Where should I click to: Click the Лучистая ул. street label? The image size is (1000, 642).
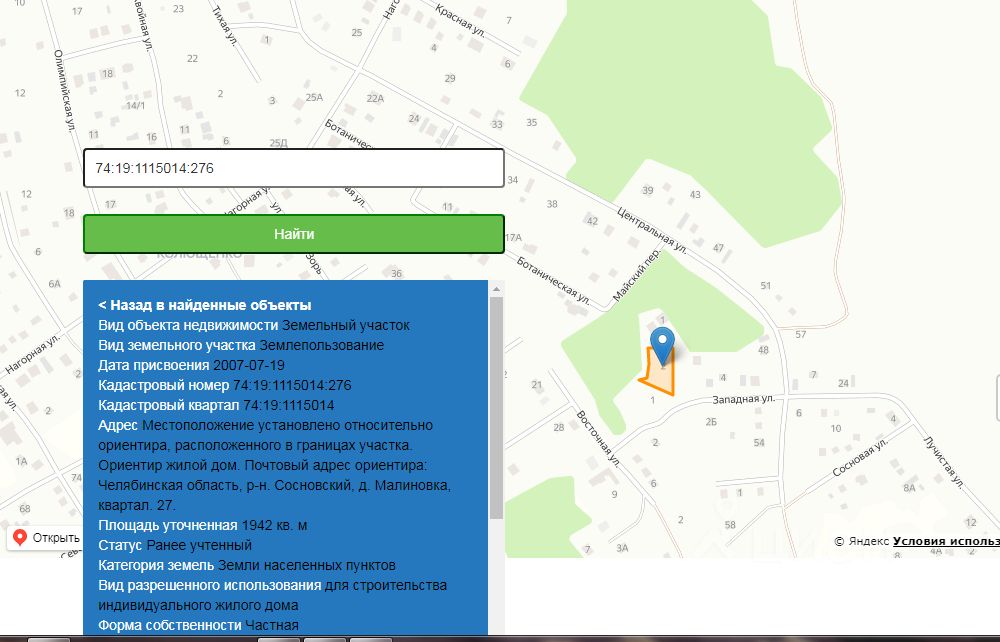(941, 462)
